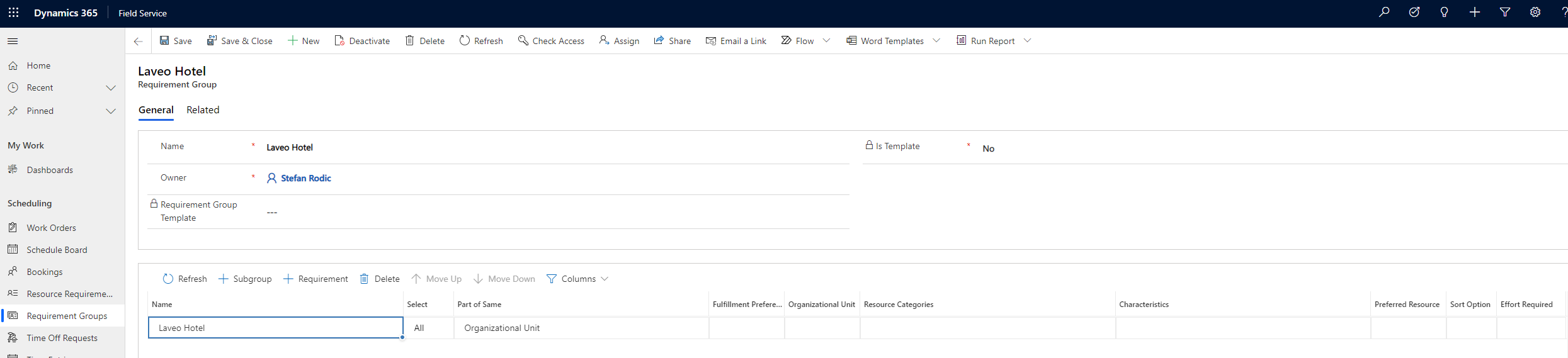Screen dimensions: 1568x358
Task: Click Resource Categories column header
Action: point(987,305)
